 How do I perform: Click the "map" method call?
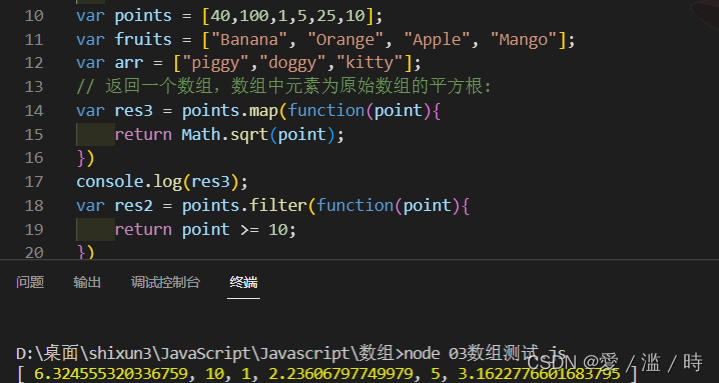point(264,111)
